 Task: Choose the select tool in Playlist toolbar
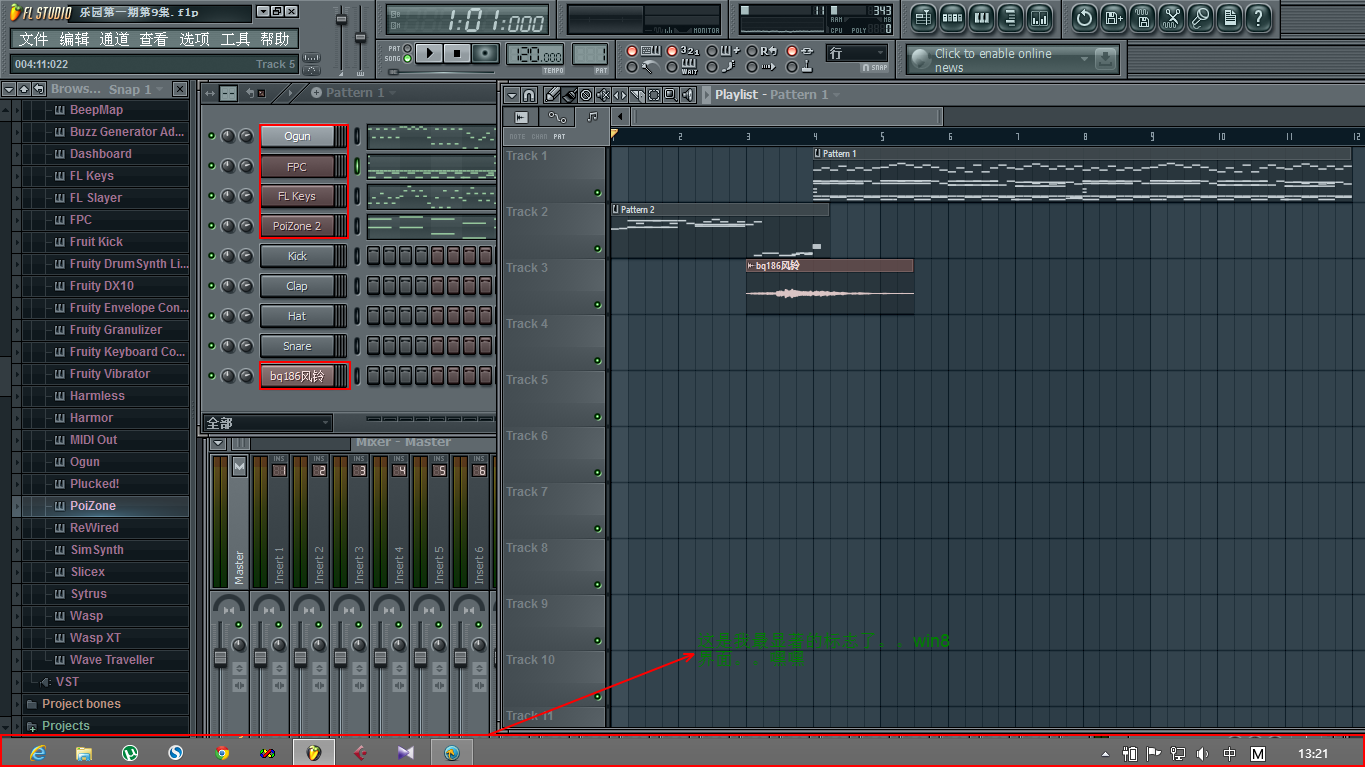653,95
